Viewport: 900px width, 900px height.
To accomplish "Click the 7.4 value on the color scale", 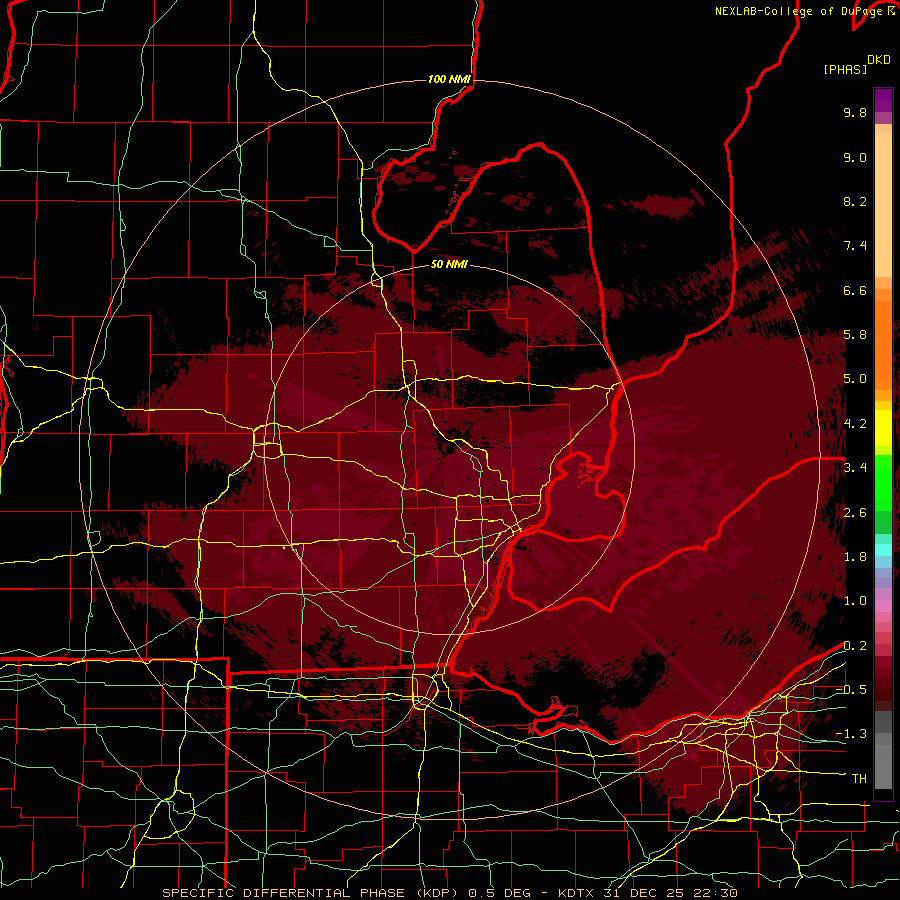I will coord(855,246).
